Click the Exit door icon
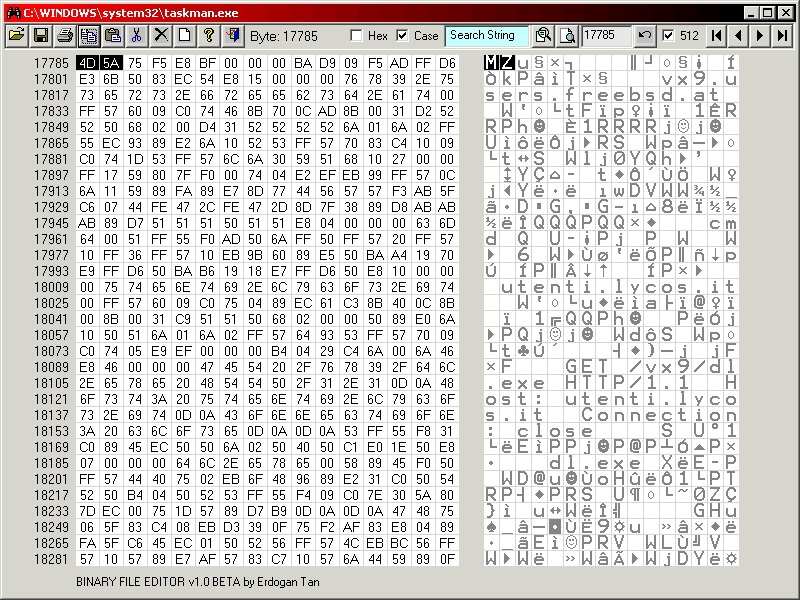This screenshot has height=600, width=800. click(x=232, y=35)
